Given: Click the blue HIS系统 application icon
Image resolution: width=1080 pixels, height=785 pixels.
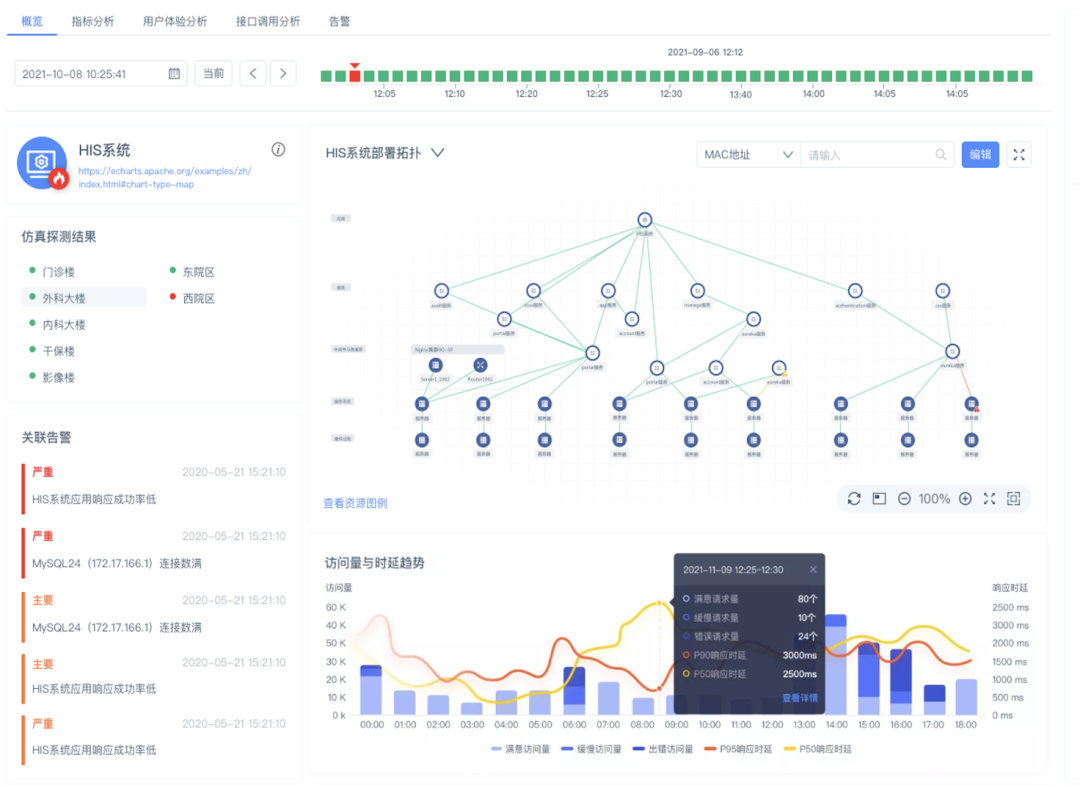Looking at the screenshot, I should [40, 155].
